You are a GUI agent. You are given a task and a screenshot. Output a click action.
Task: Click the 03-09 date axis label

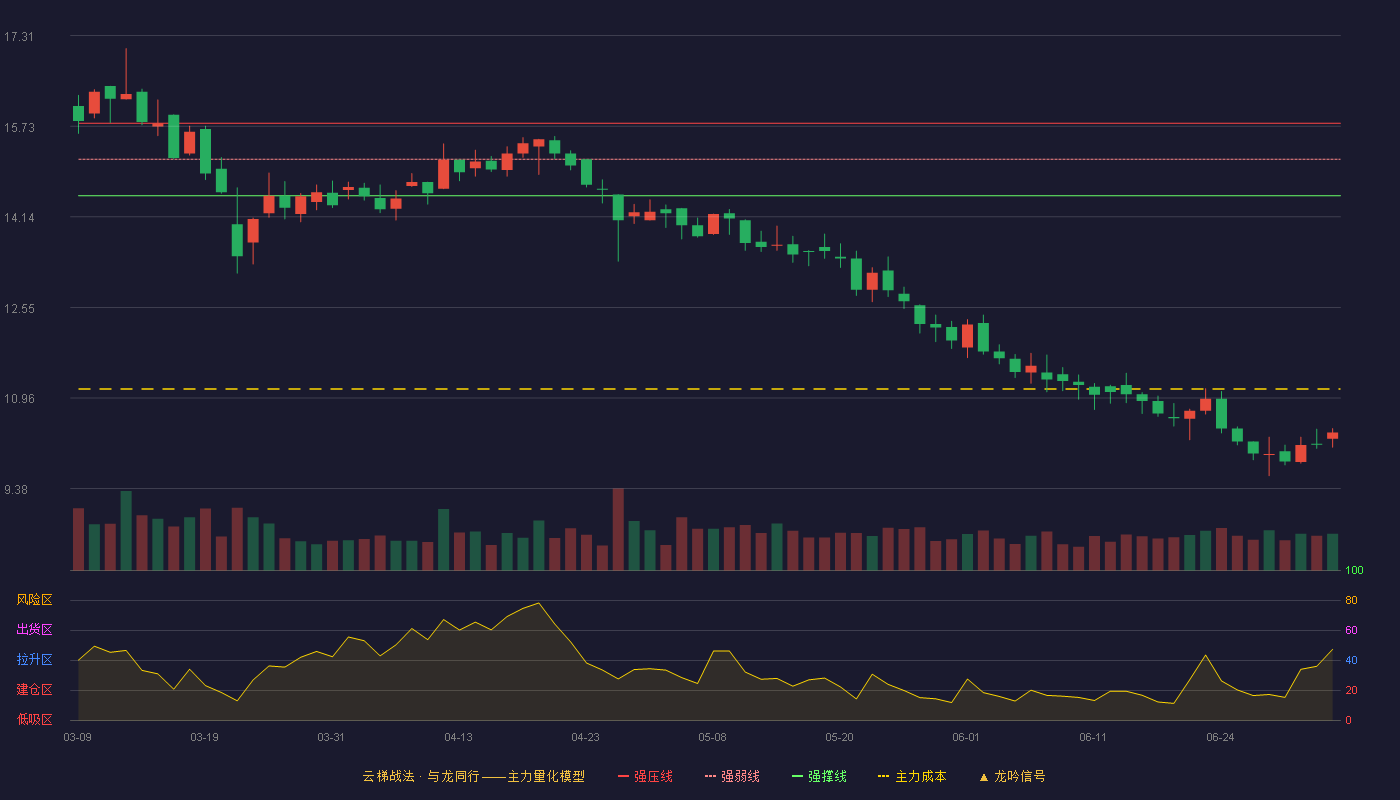[77, 737]
